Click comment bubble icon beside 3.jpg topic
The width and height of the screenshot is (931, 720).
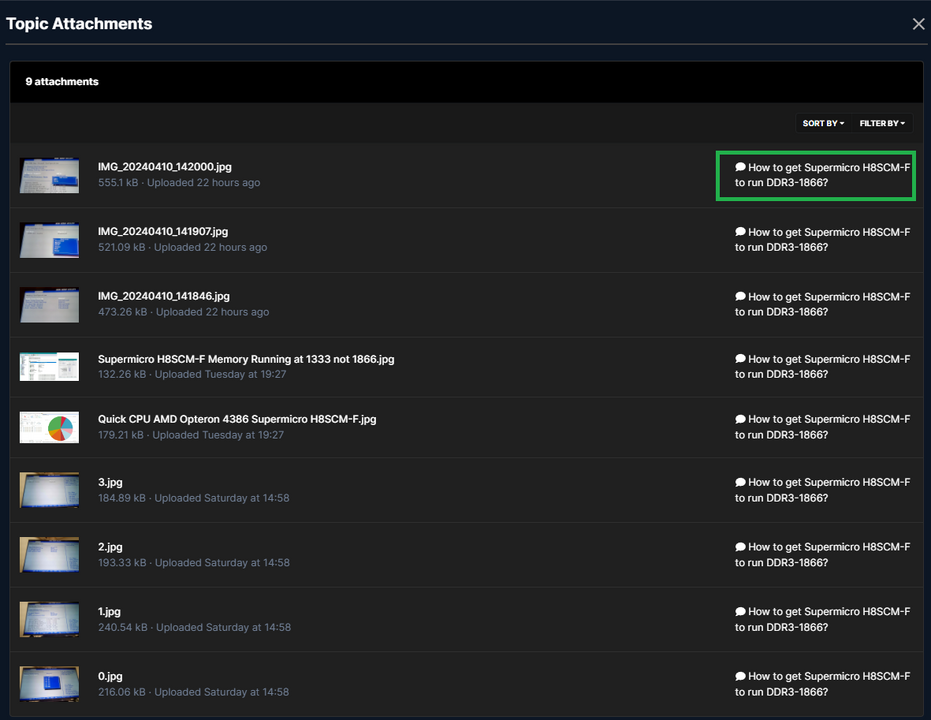tap(740, 482)
